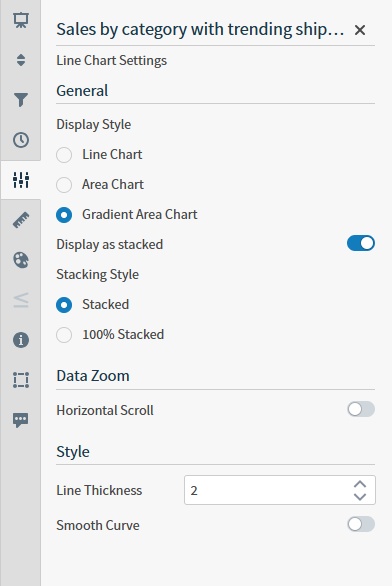Select the Line Chart radio button
Image resolution: width=392 pixels, height=586 pixels.
point(64,155)
